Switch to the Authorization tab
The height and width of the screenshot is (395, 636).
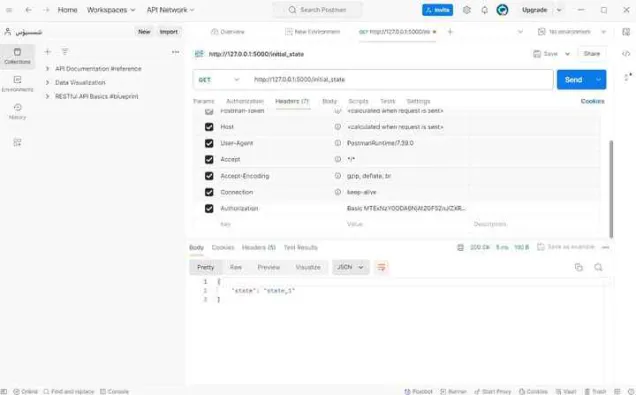coord(245,101)
